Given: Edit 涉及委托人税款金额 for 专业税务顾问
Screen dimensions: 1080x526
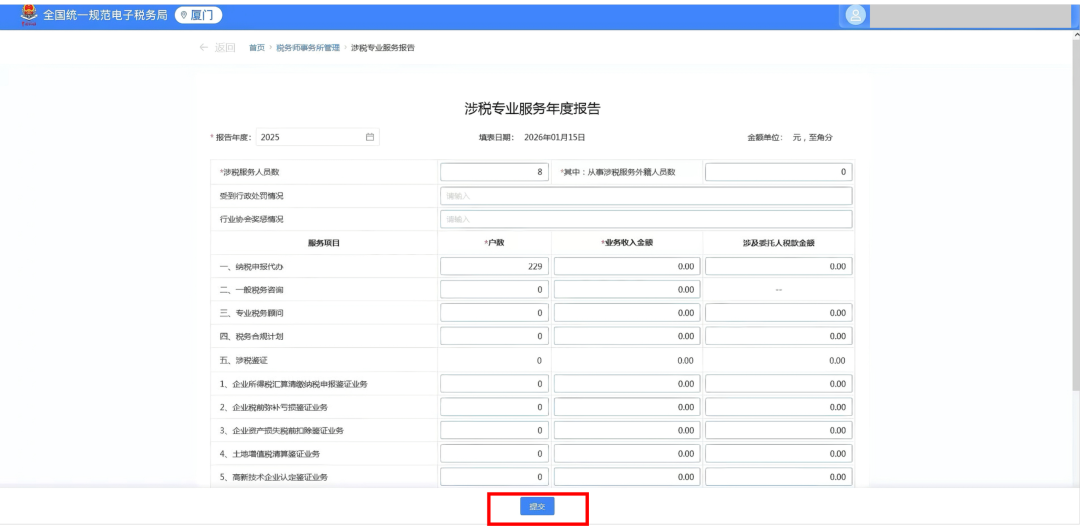Looking at the screenshot, I should click(778, 313).
